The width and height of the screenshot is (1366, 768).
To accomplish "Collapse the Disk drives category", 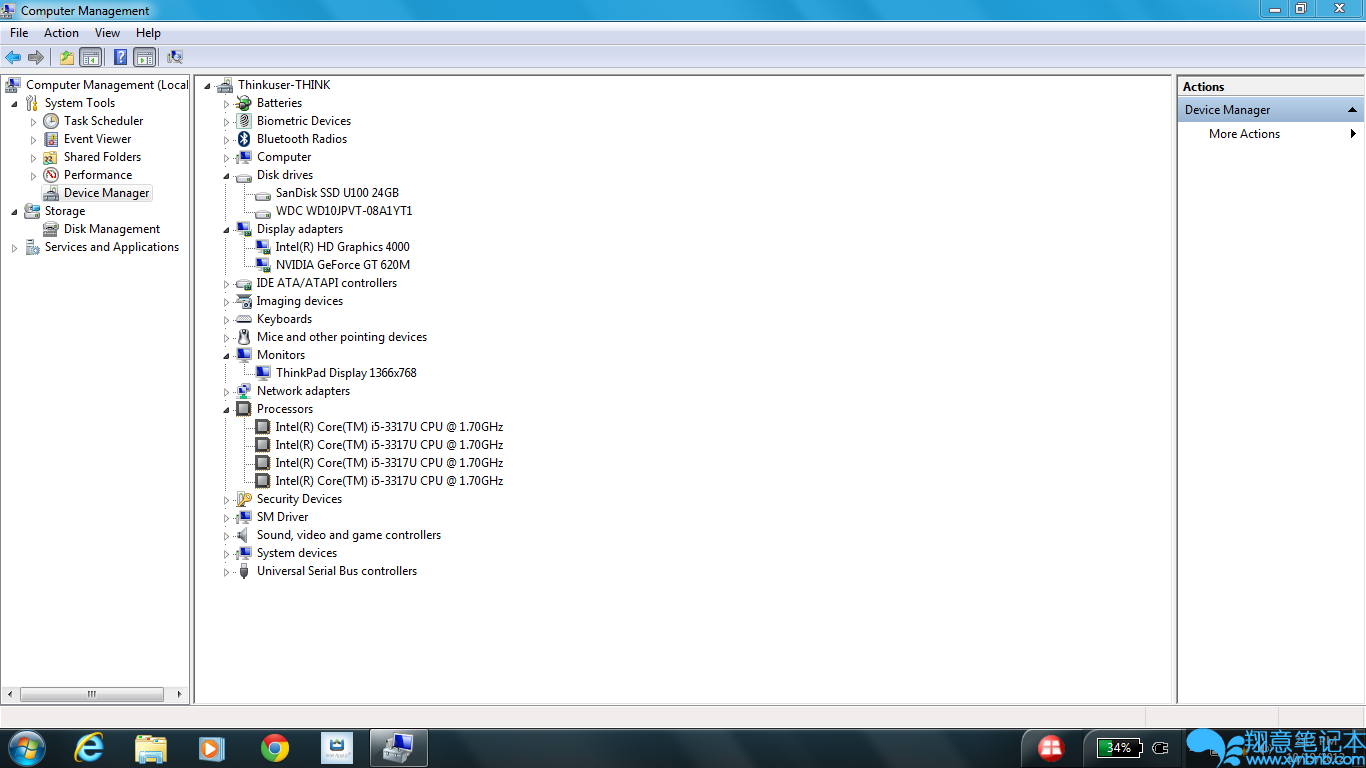I will click(x=226, y=176).
